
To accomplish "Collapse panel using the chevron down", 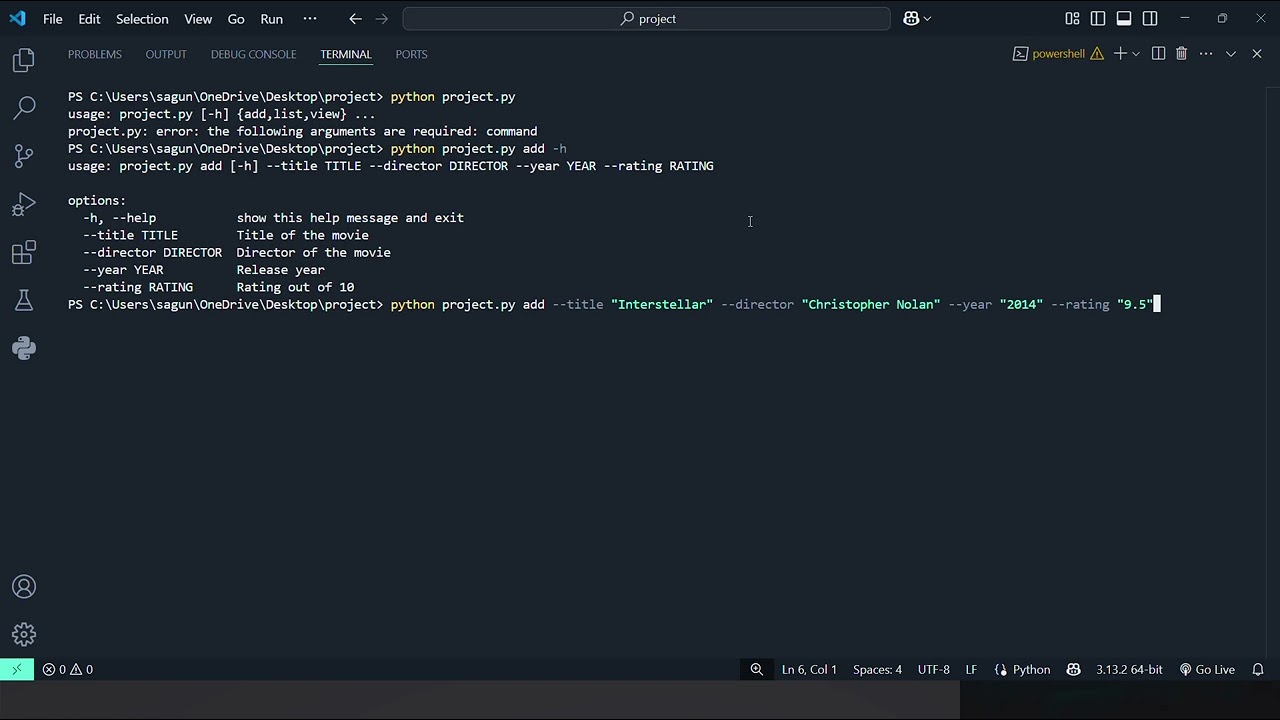I will point(1231,54).
